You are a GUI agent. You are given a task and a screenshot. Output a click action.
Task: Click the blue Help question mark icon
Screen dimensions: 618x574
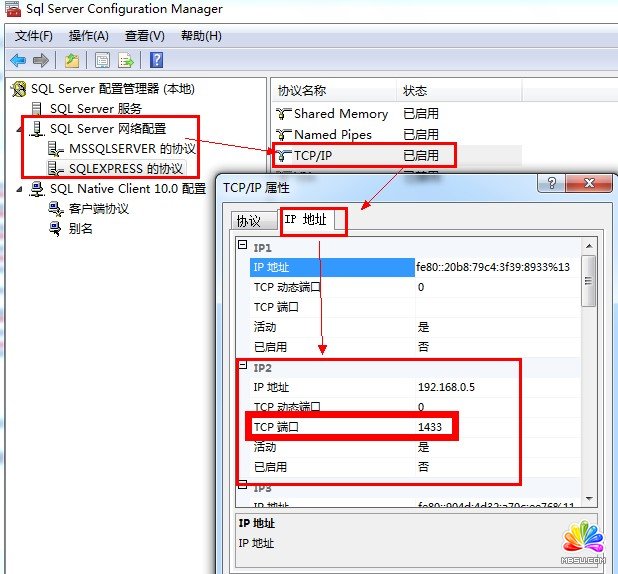tap(156, 61)
